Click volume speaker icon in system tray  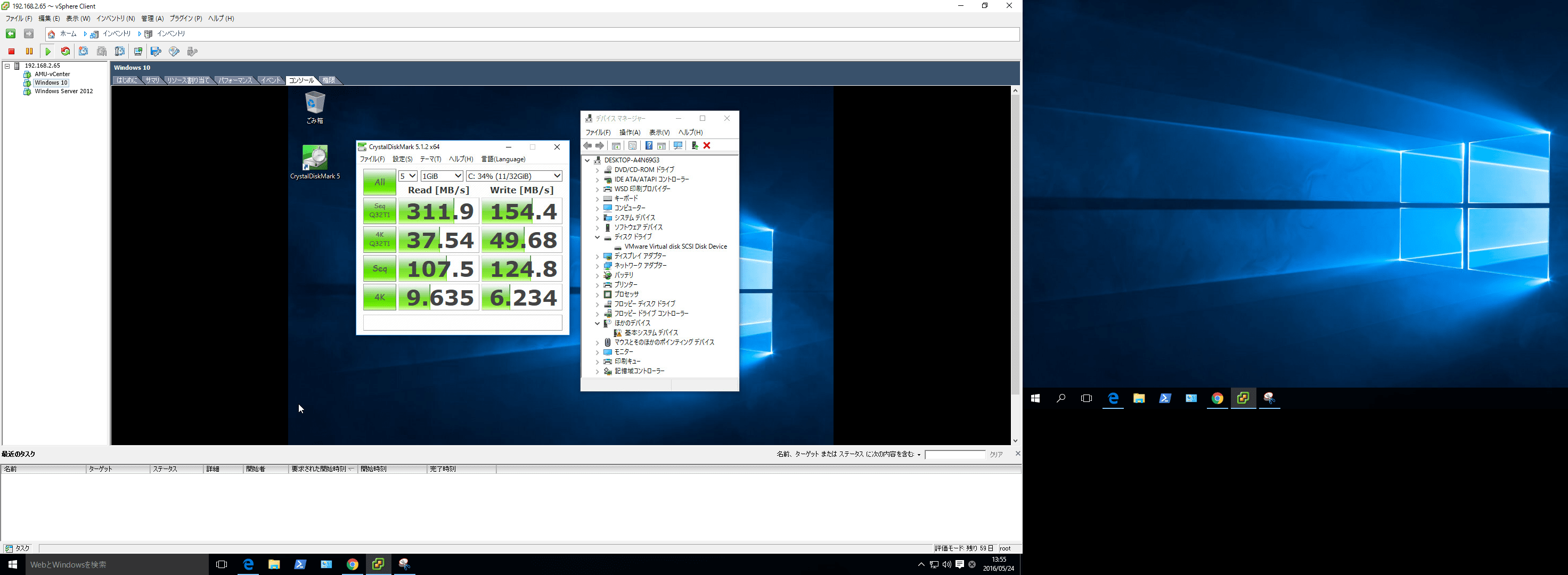tap(946, 565)
